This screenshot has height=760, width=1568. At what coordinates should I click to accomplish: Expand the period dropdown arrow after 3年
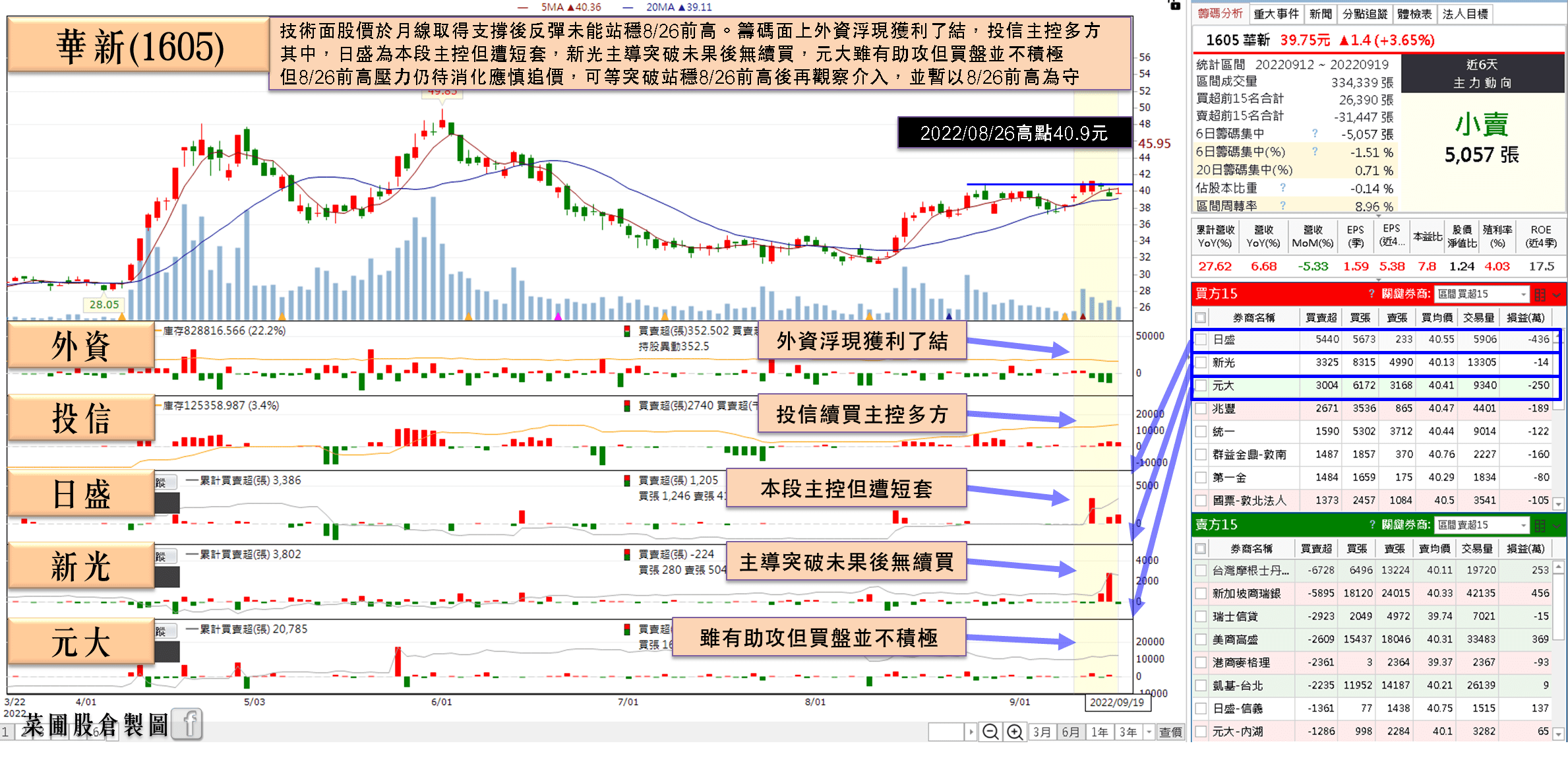click(1149, 732)
